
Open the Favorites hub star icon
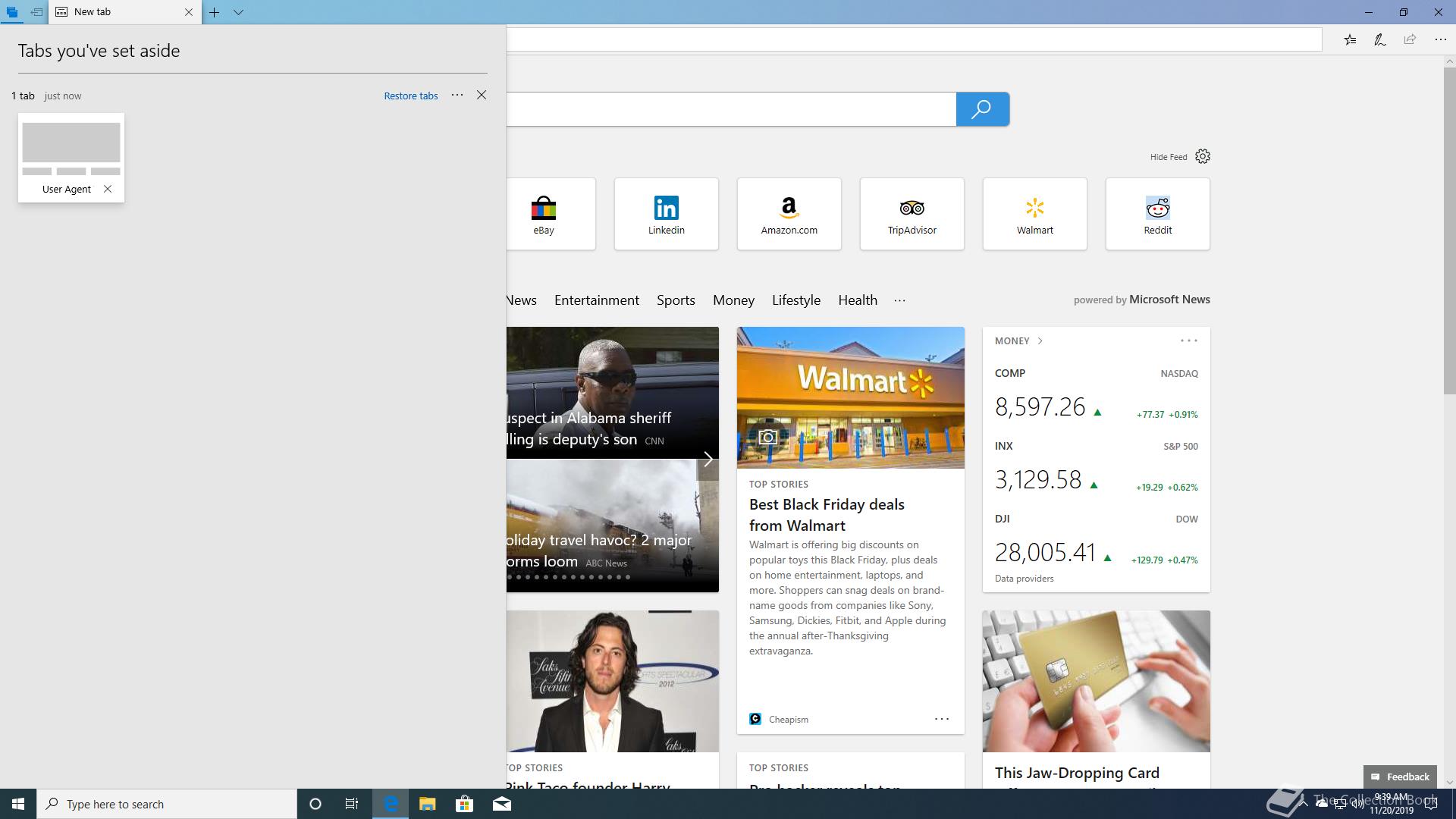tap(1350, 39)
